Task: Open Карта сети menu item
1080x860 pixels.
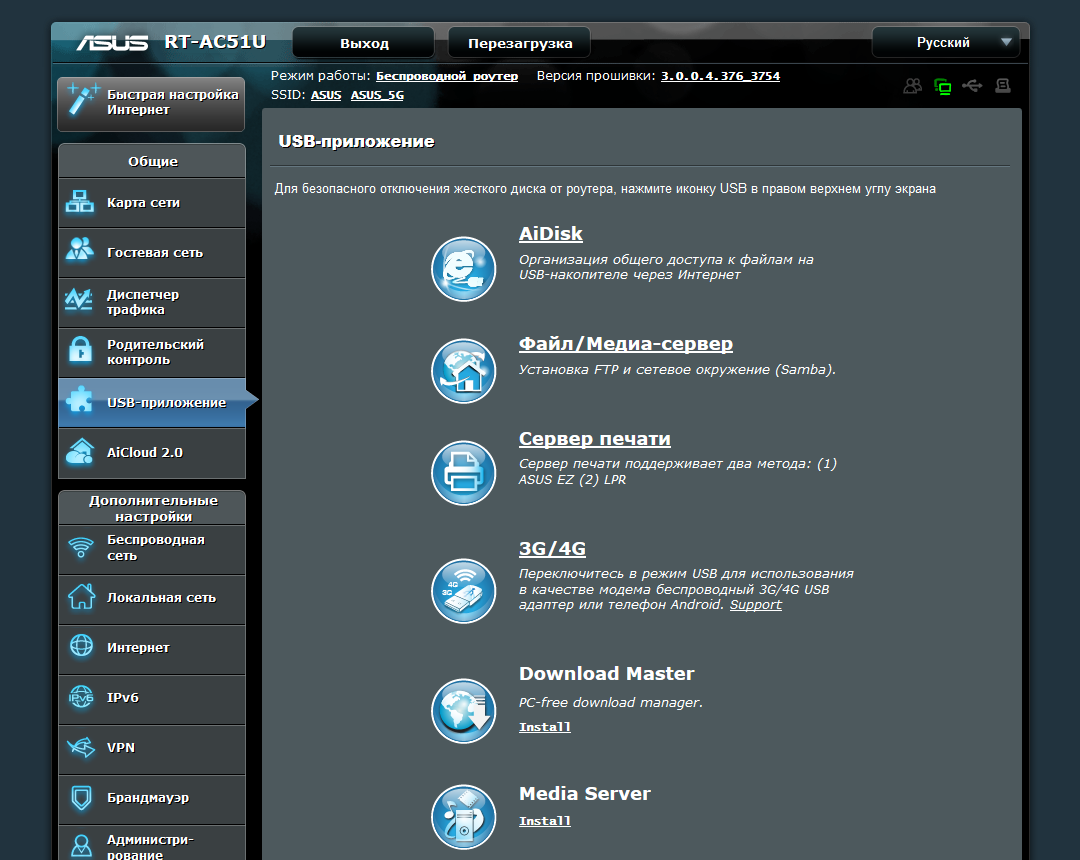Action: point(152,203)
